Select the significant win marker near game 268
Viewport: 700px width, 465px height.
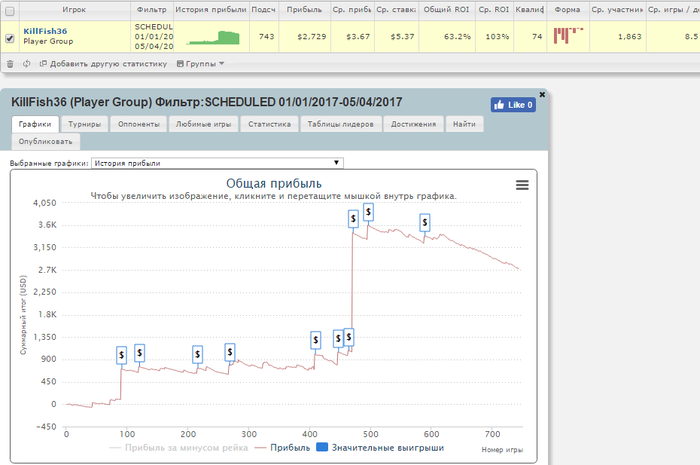230,352
